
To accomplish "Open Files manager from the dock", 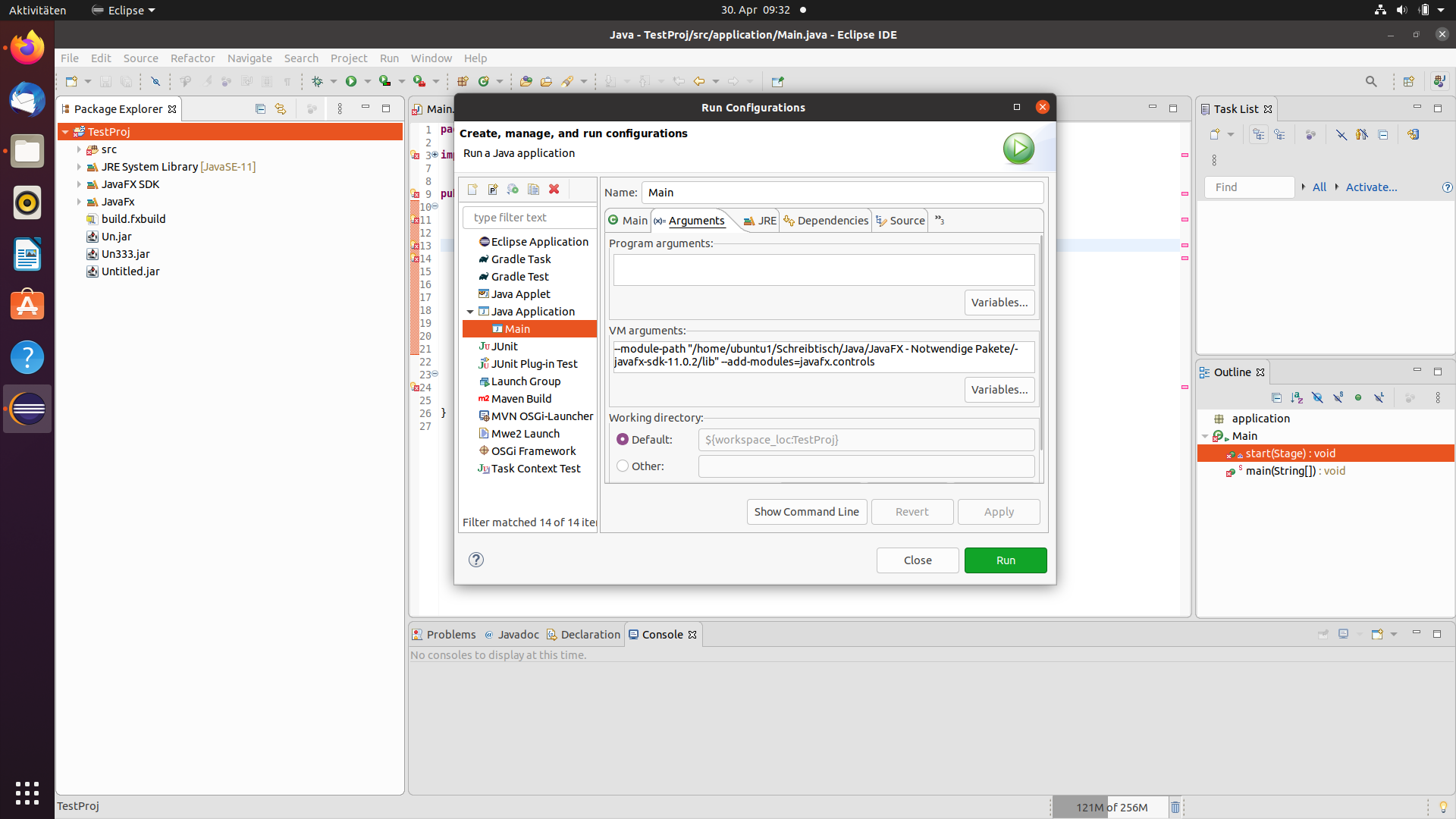I will pyautogui.click(x=27, y=151).
